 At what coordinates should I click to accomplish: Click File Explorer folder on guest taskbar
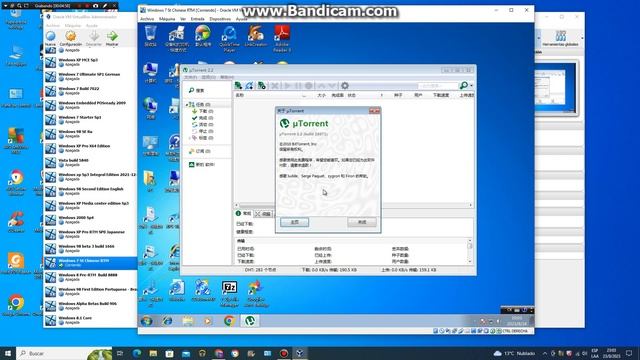(188, 321)
